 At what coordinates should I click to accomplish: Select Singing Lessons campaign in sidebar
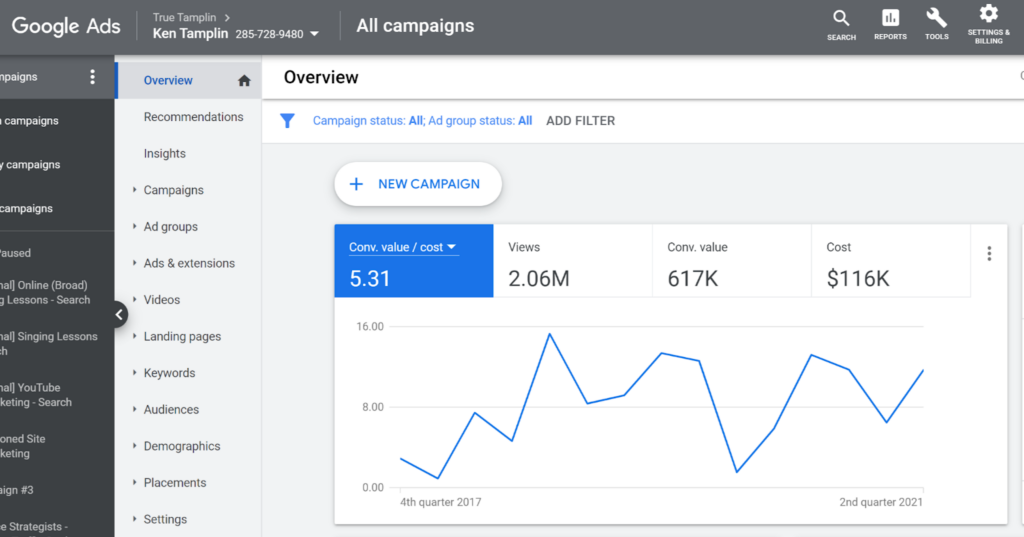point(49,344)
